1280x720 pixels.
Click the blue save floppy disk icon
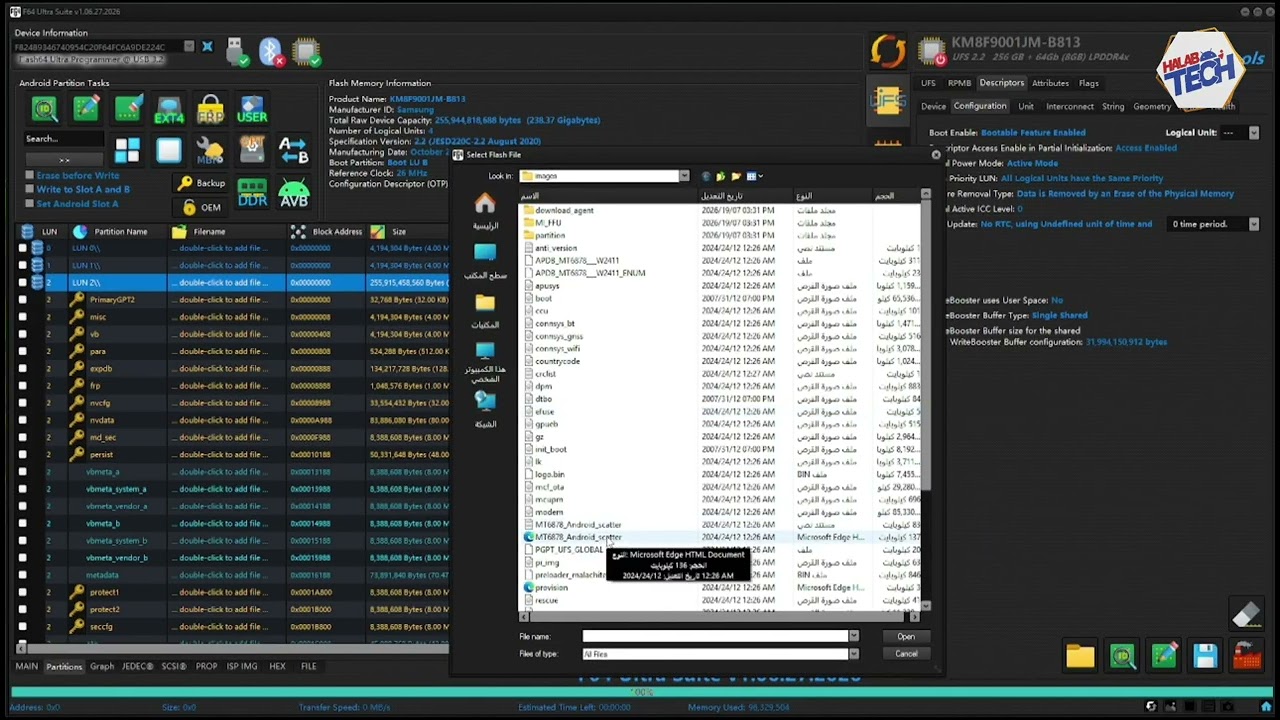(x=1205, y=656)
